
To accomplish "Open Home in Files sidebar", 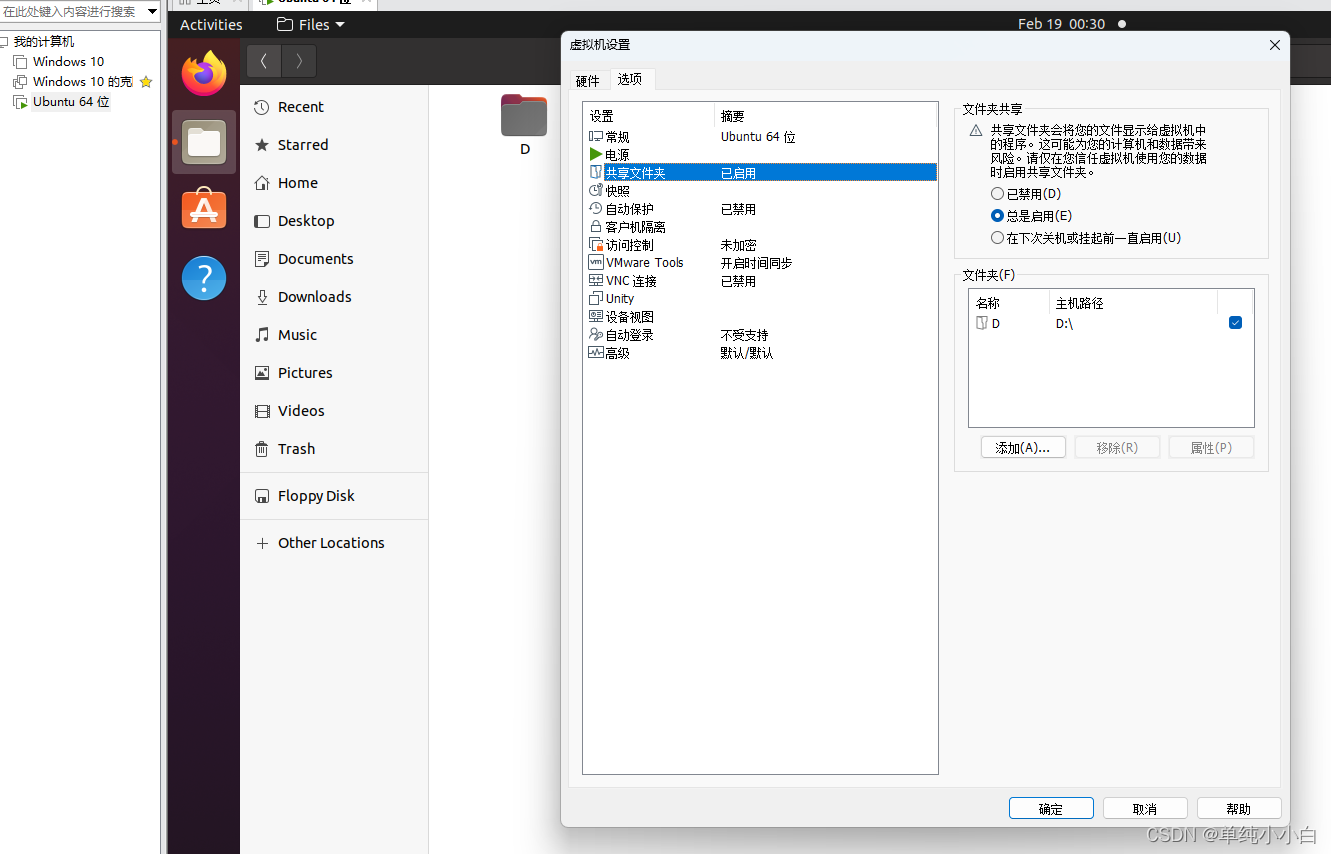I will coord(334,183).
